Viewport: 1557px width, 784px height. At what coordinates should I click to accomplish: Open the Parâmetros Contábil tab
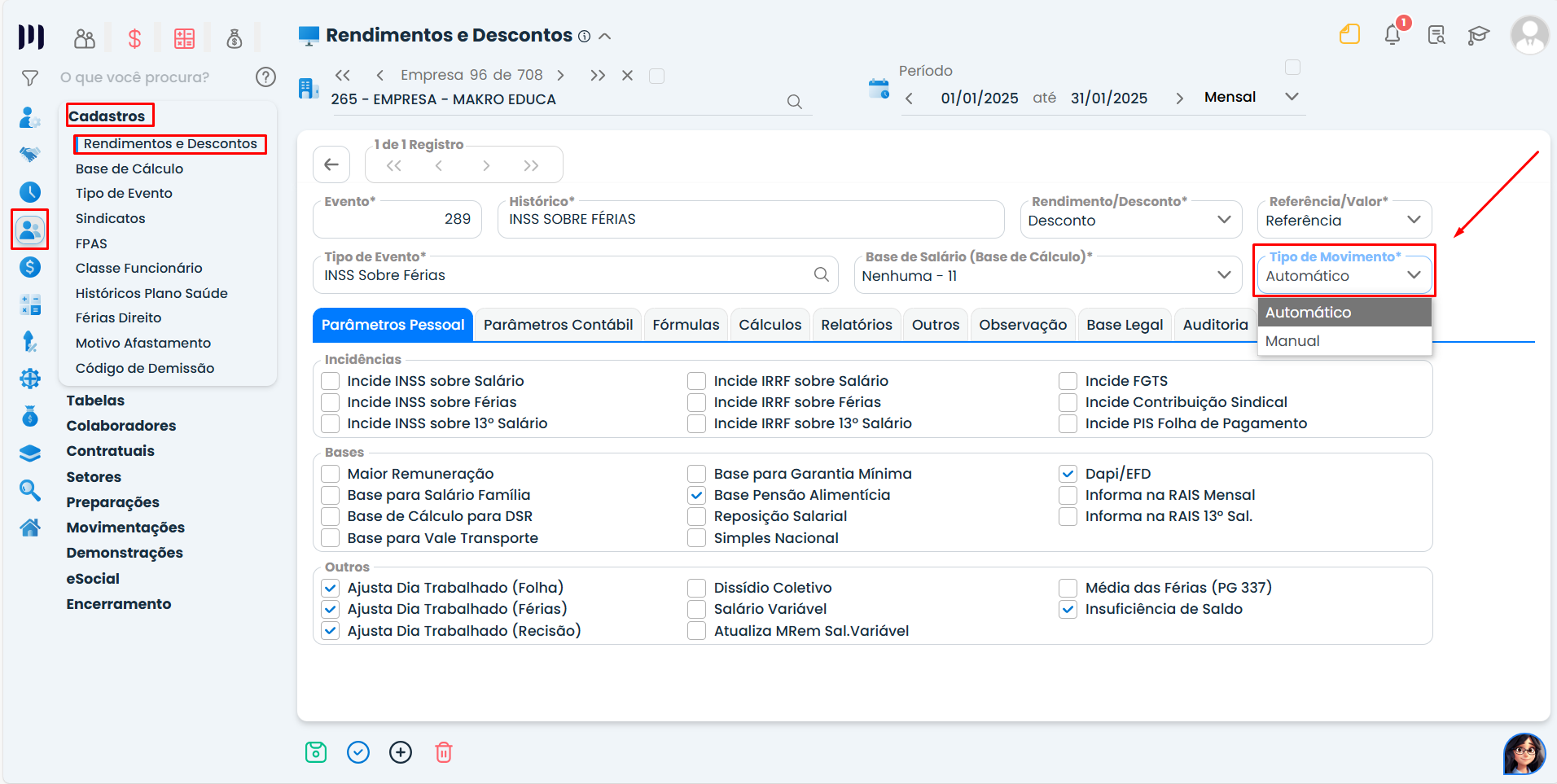pyautogui.click(x=558, y=325)
